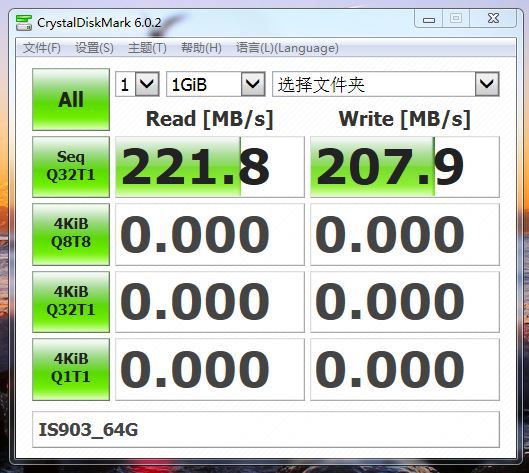The height and width of the screenshot is (473, 529).
Task: Start the 4KiB Q32T1 test
Action: [x=71, y=302]
